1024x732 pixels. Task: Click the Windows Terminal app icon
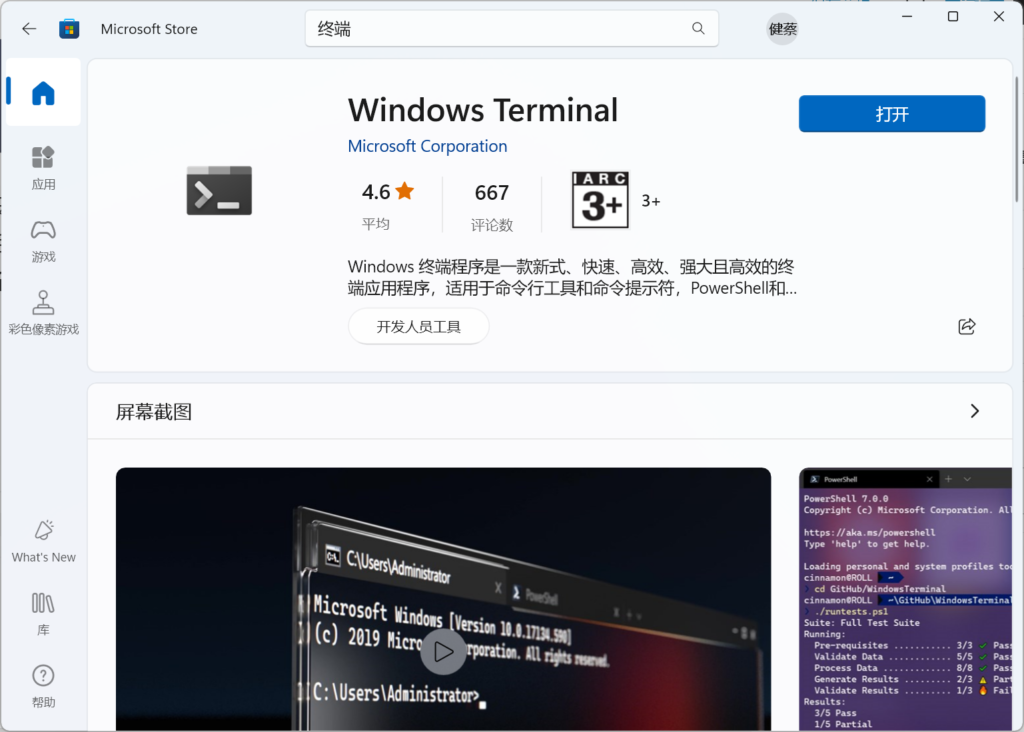pos(219,190)
